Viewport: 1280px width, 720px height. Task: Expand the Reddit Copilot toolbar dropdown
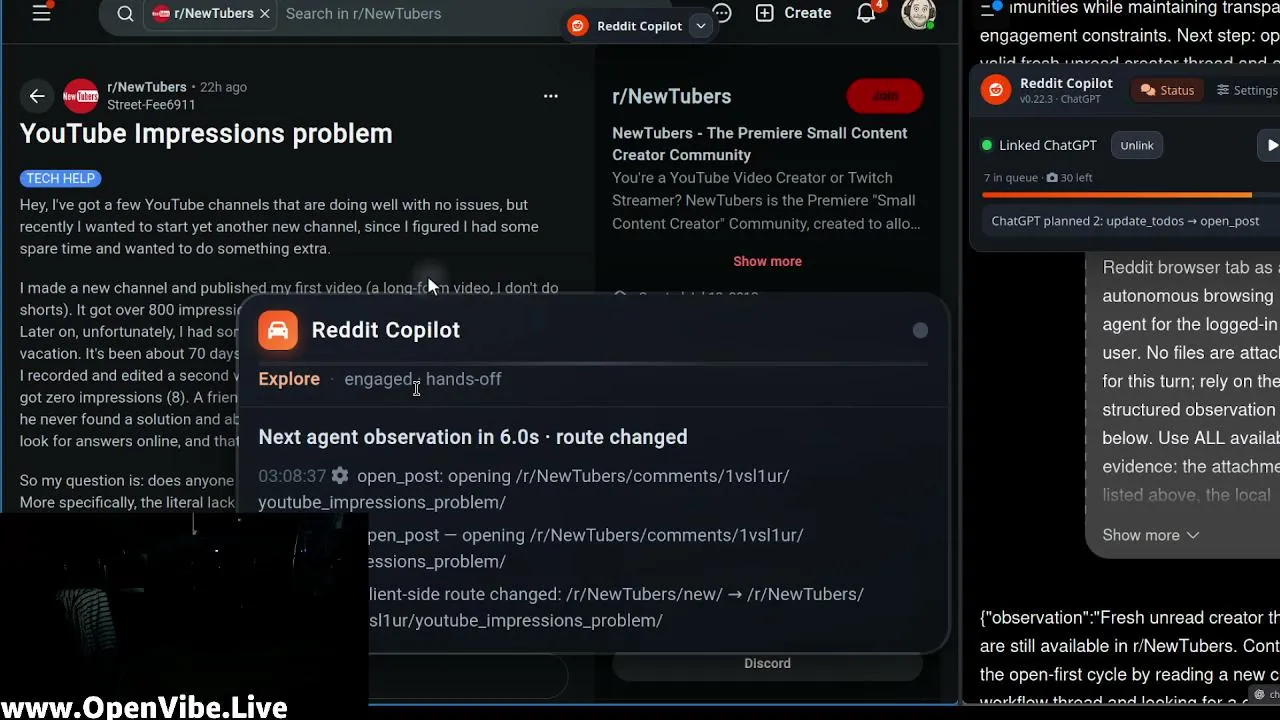(x=701, y=26)
